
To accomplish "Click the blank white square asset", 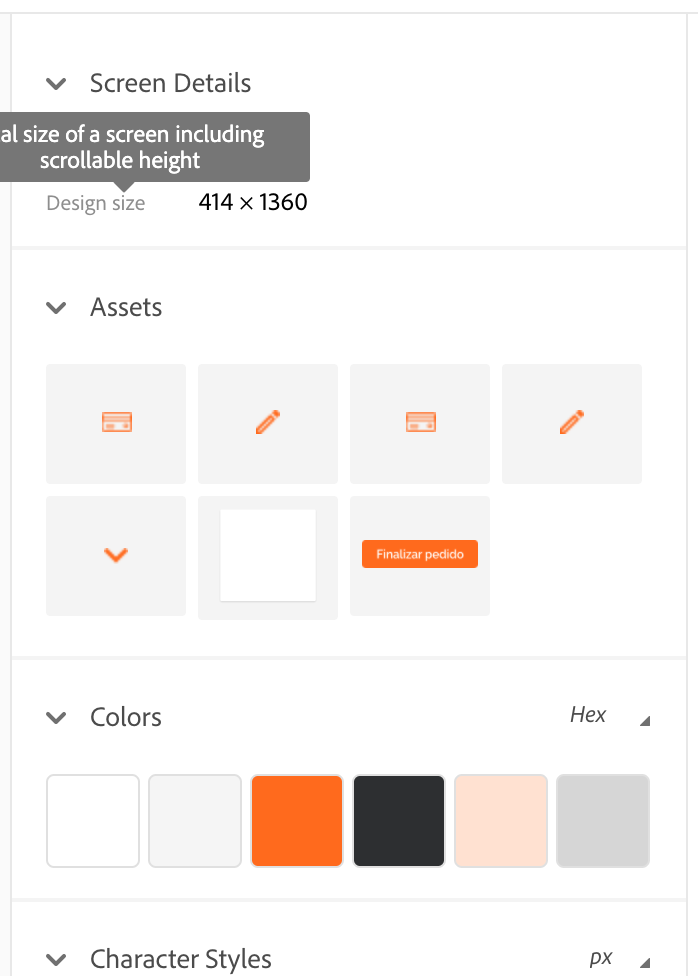I will pos(268,556).
